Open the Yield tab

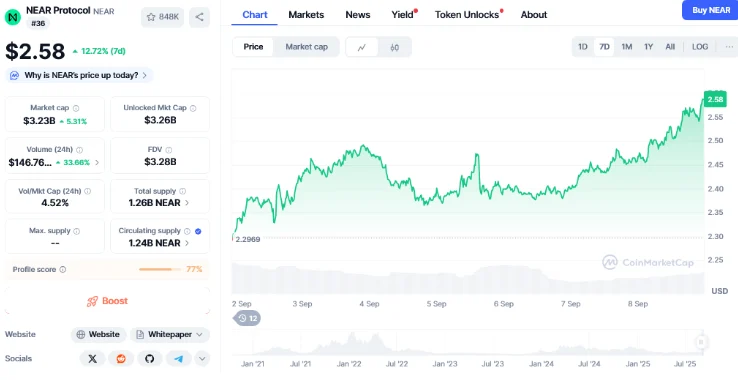403,15
